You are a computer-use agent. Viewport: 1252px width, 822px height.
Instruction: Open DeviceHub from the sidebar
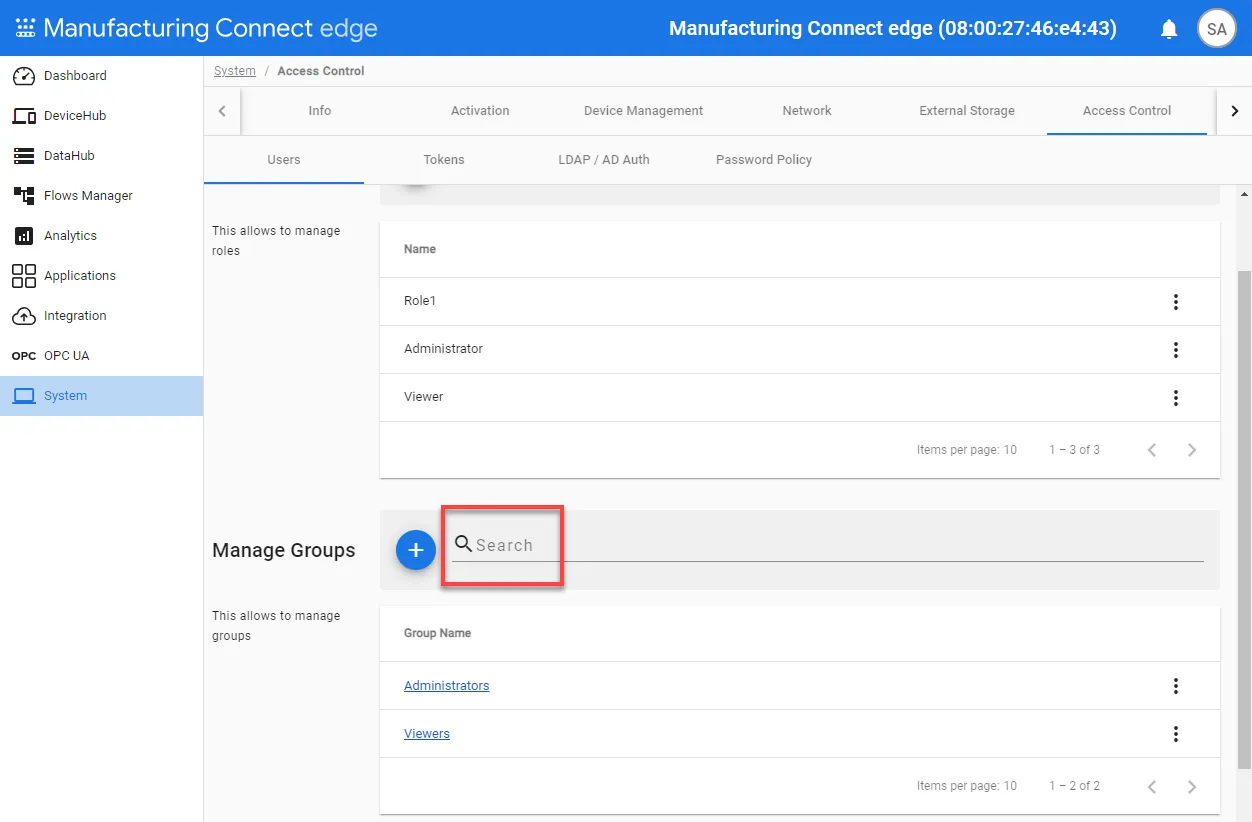(x=101, y=116)
